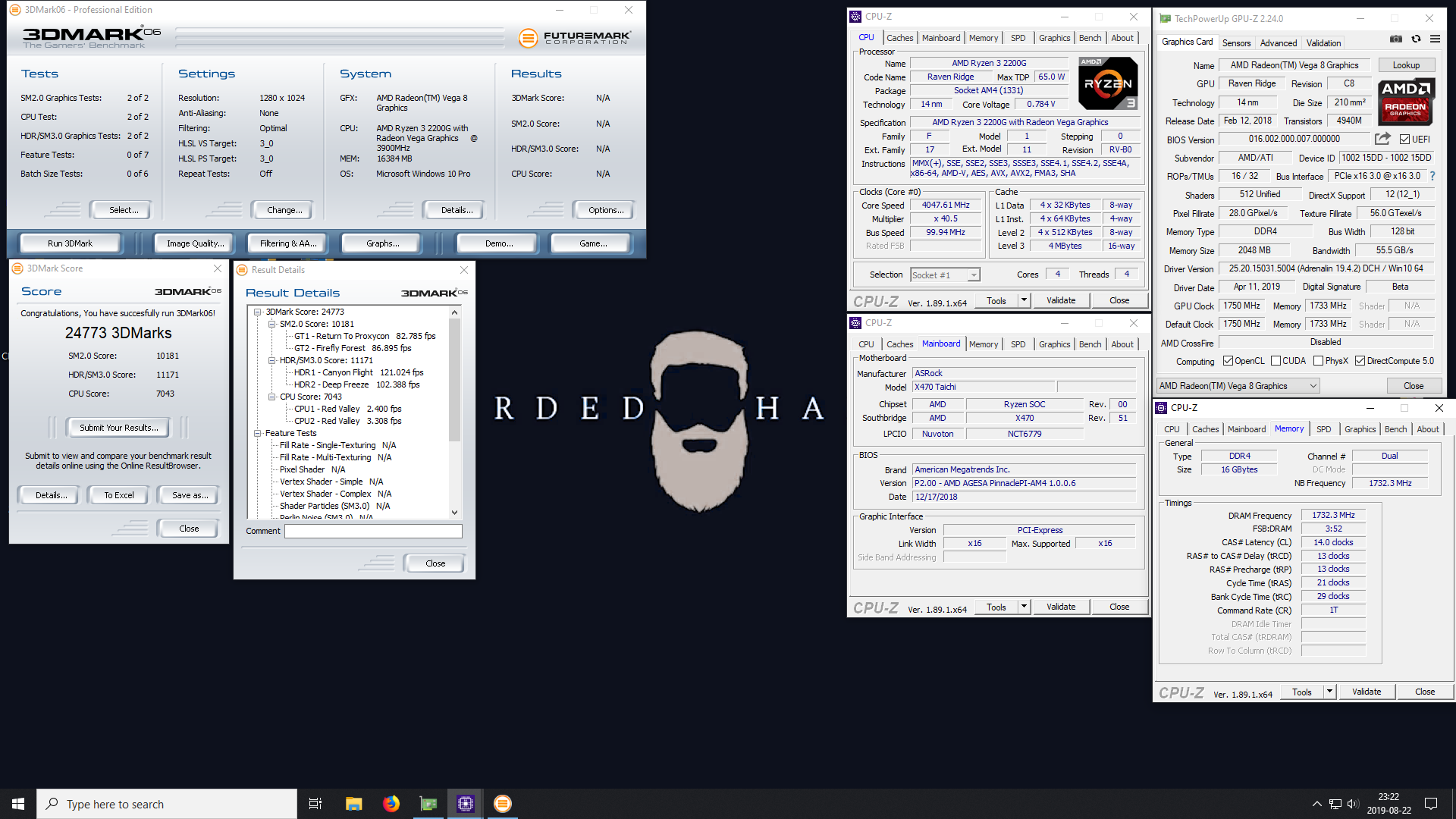This screenshot has height=819, width=1456.
Task: Click the GPU-Z screenshot camera icon
Action: (1395, 39)
